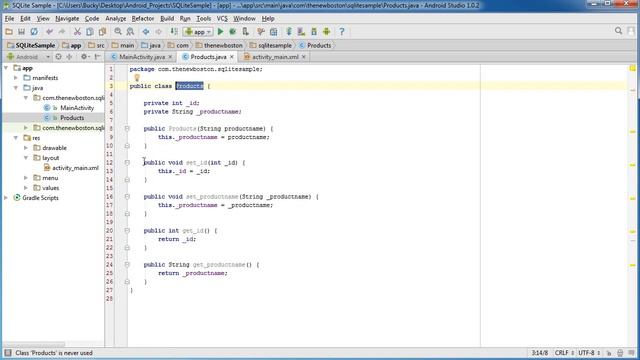
Task: Collapse the res folder node
Action: coord(16,138)
